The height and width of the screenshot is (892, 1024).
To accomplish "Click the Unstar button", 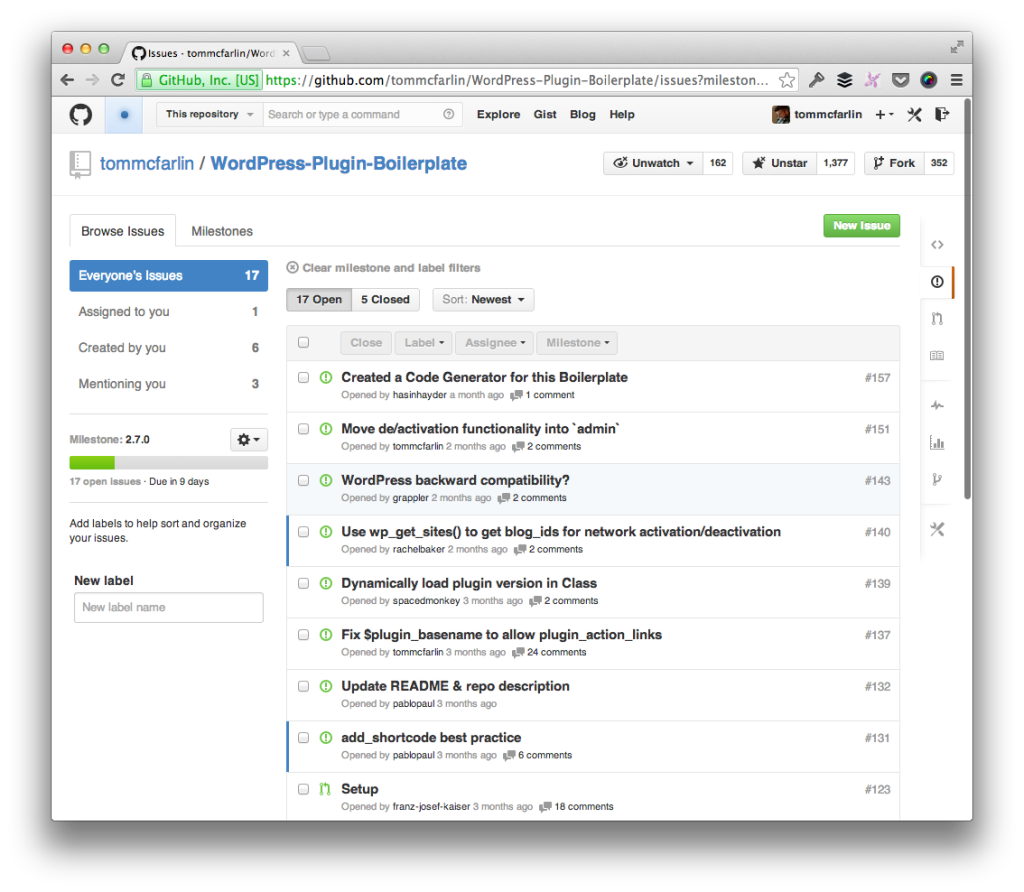I will (x=779, y=163).
